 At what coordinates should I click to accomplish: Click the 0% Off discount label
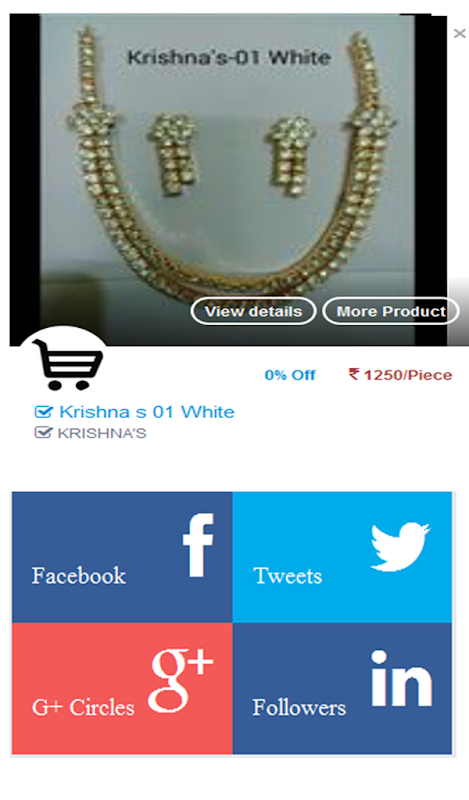(x=290, y=375)
